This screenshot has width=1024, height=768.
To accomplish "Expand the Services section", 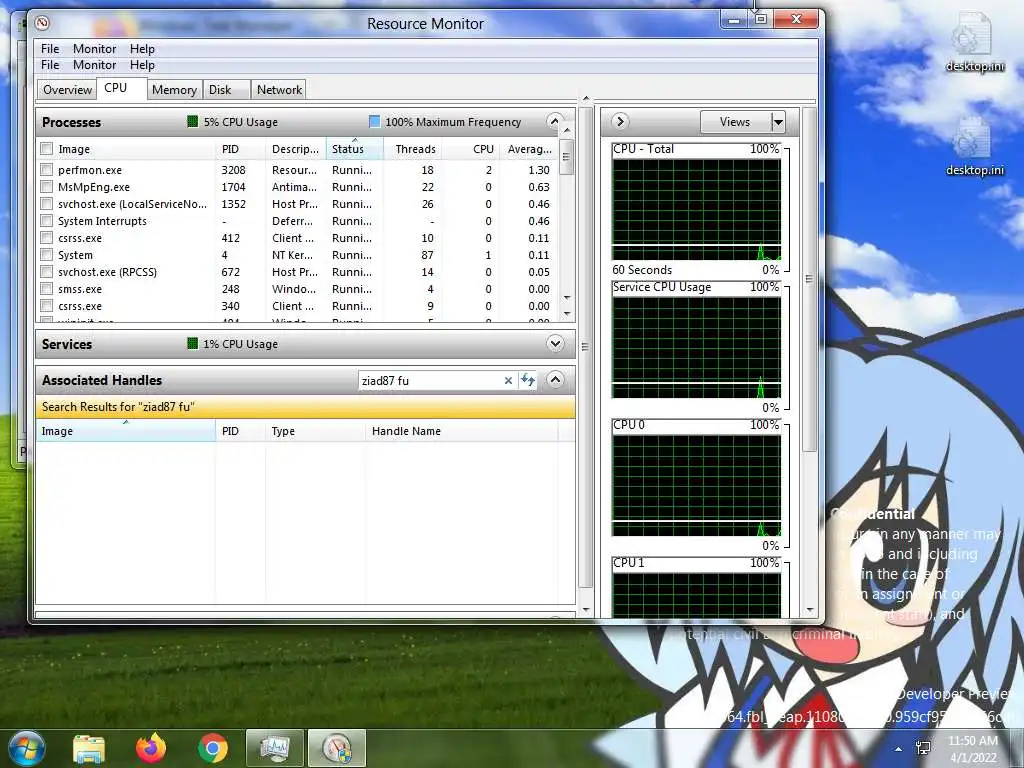I will click(555, 344).
